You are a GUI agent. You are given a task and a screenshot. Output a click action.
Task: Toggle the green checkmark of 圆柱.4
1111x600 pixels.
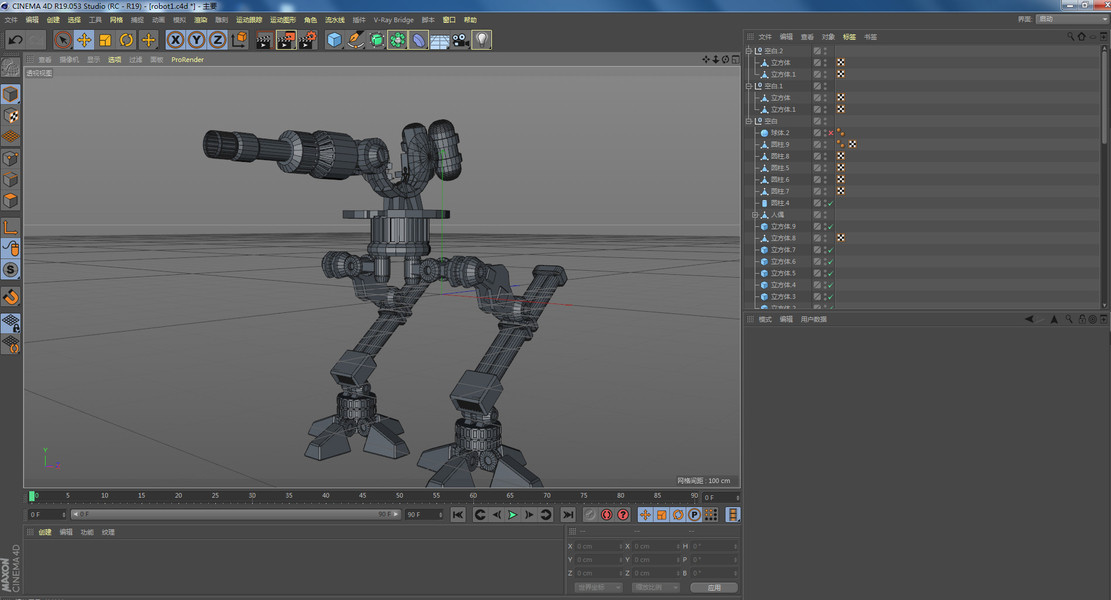(x=831, y=203)
